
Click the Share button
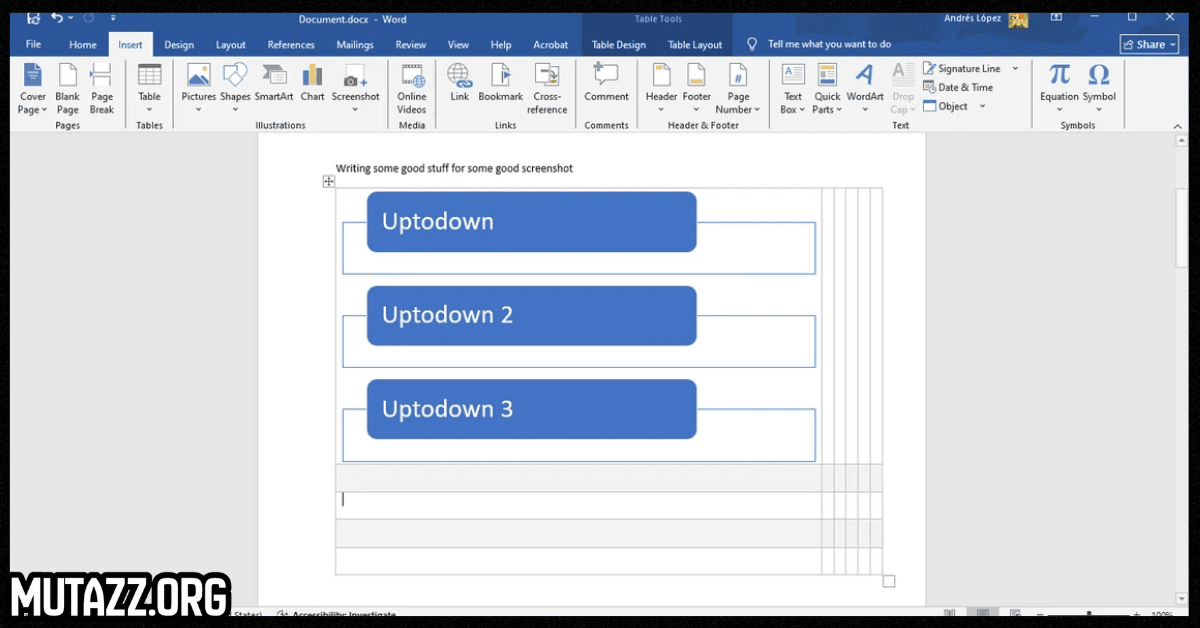1149,44
